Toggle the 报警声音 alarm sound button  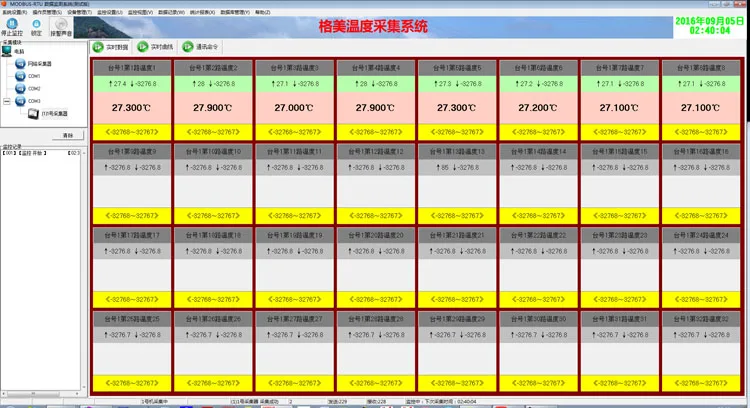pyautogui.click(x=61, y=27)
